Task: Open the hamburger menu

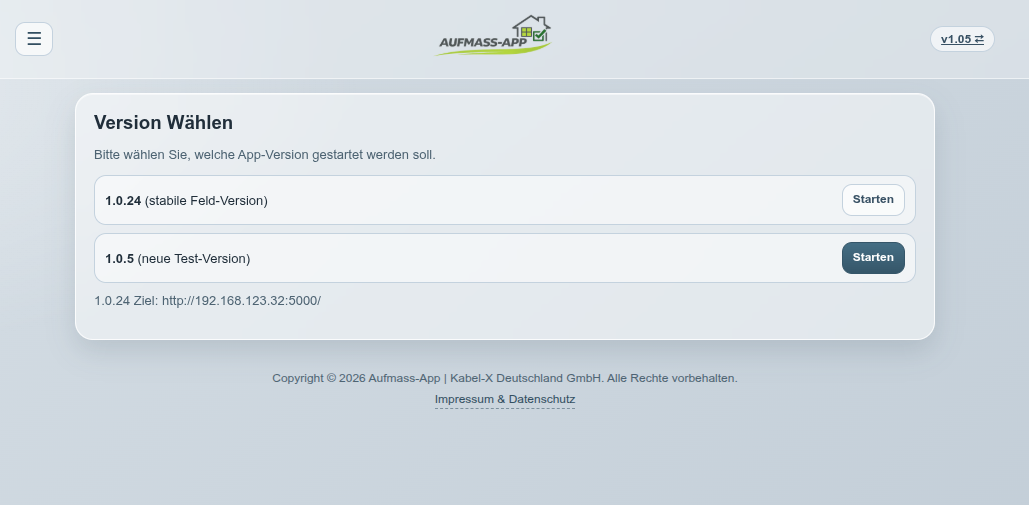Action: point(34,39)
